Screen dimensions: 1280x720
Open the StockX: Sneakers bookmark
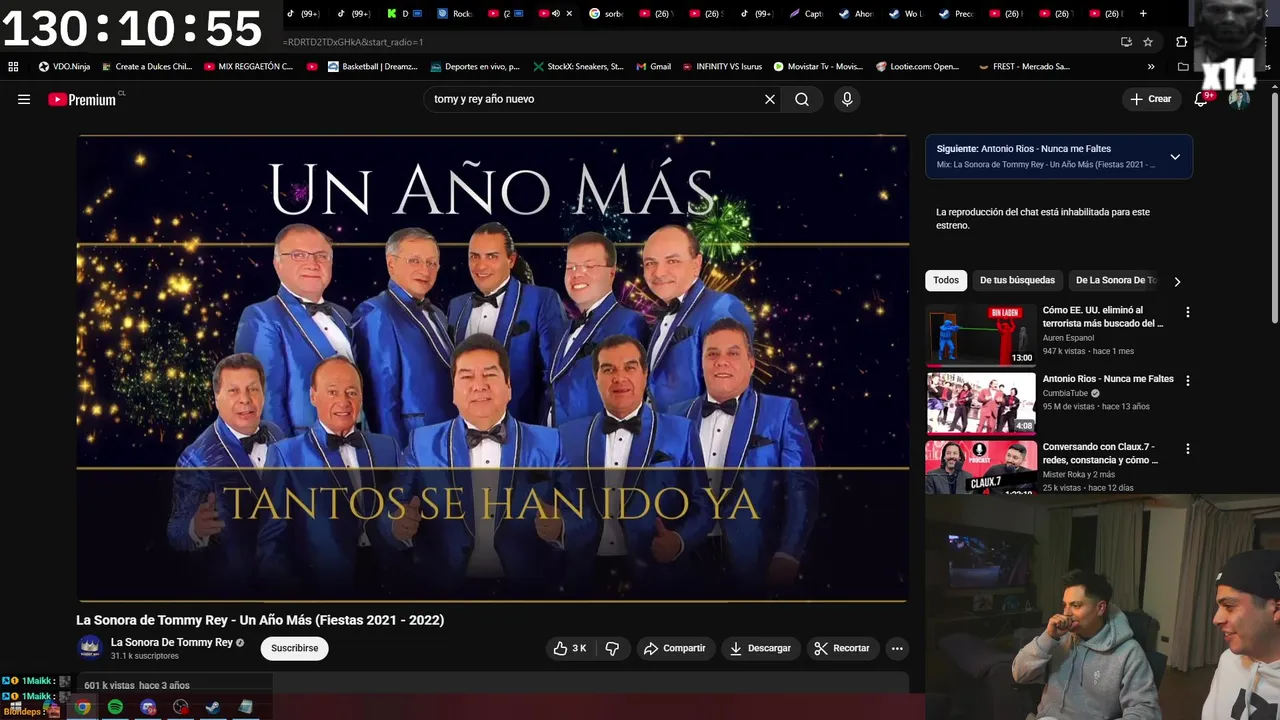click(x=578, y=67)
